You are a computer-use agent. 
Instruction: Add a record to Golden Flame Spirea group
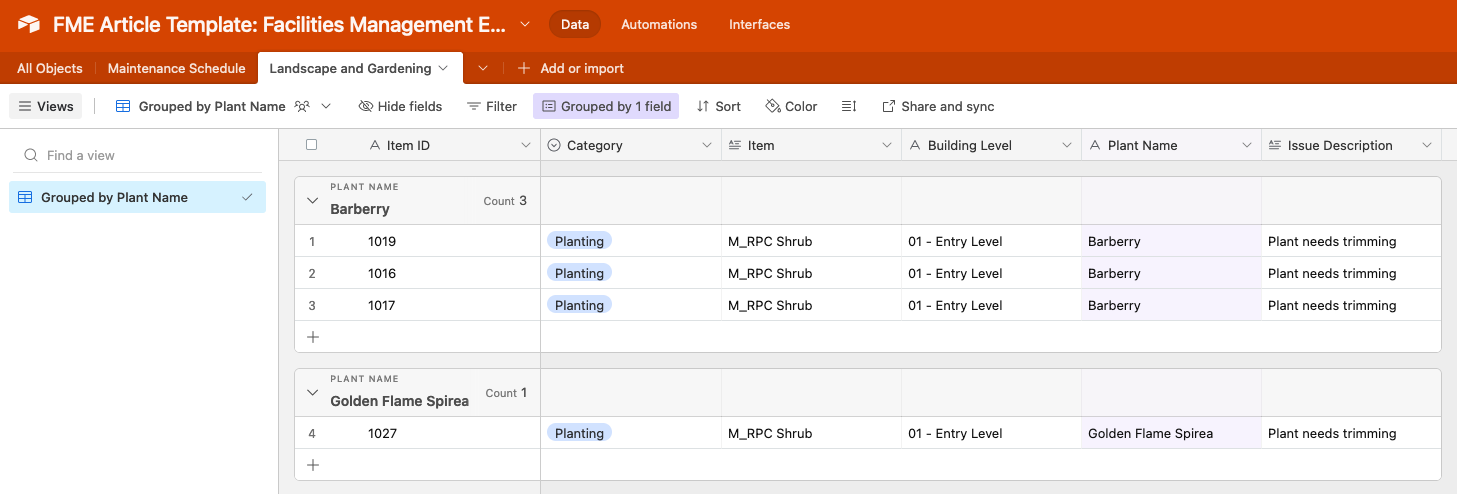(313, 465)
